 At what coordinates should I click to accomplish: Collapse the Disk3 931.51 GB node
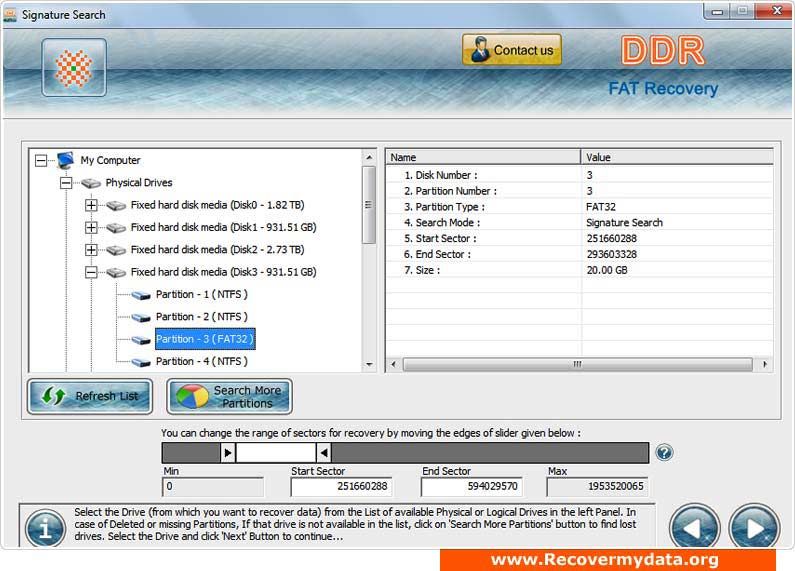coord(91,272)
